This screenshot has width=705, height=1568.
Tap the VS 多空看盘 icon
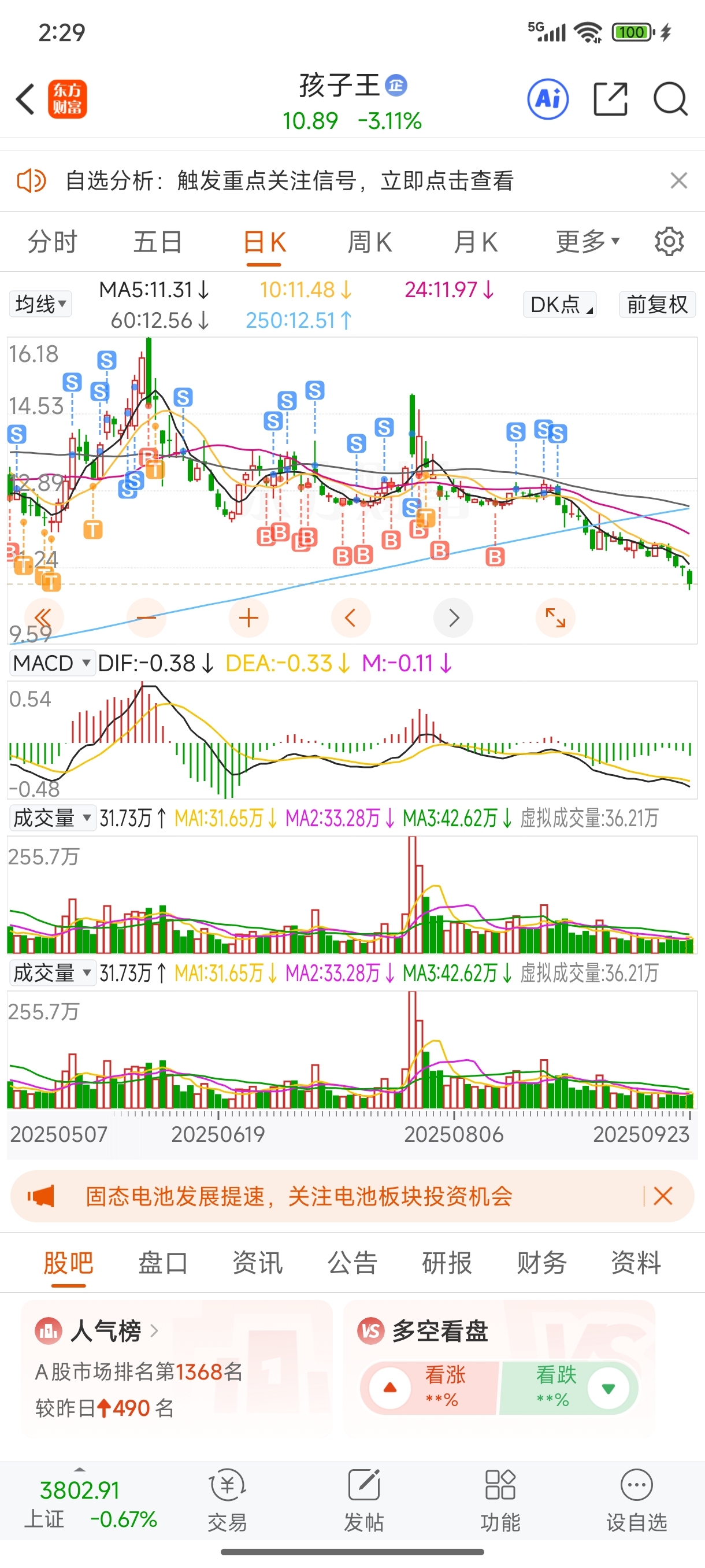click(x=371, y=1331)
